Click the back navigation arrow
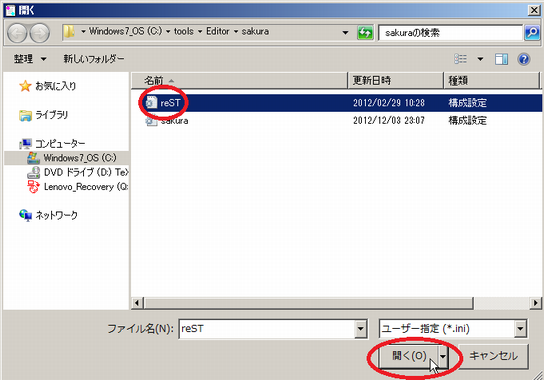544x380 pixels. [17, 33]
